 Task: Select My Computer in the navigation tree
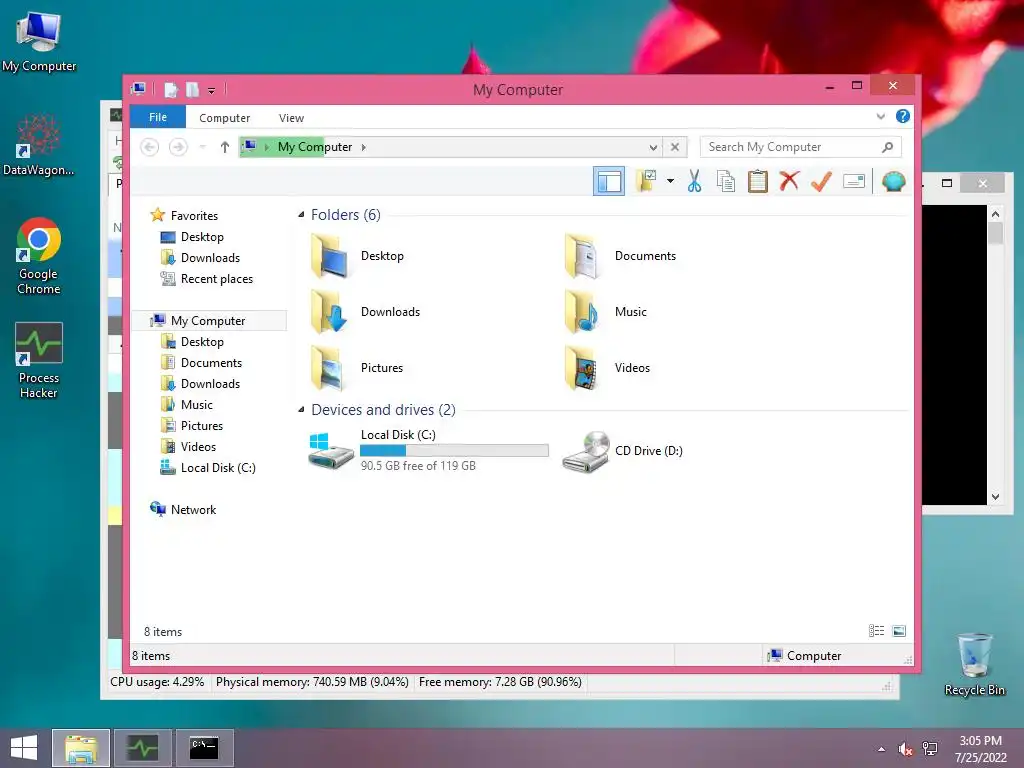point(208,321)
